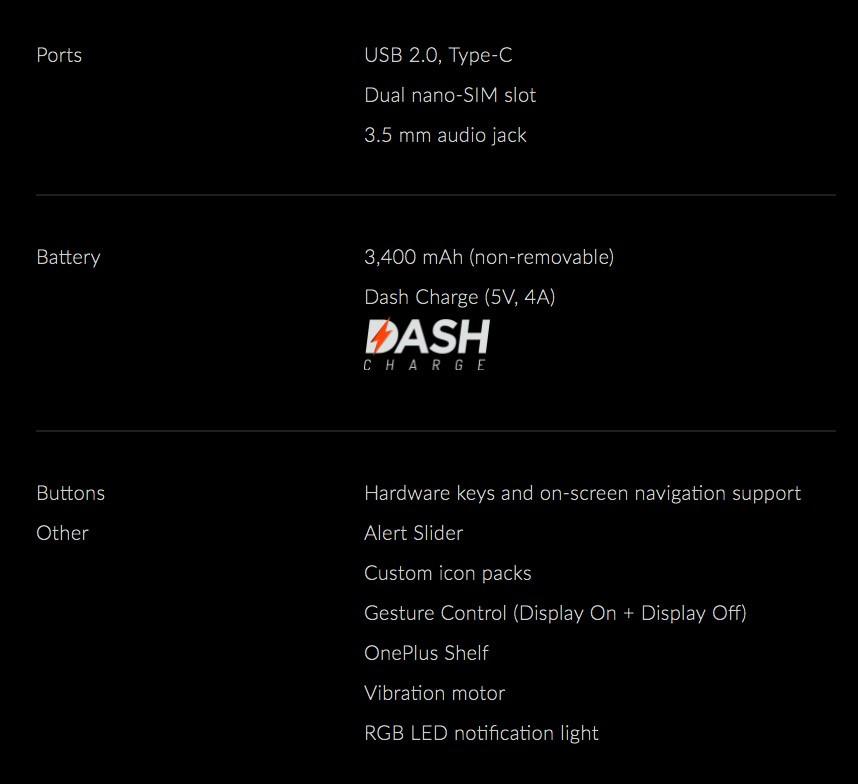The height and width of the screenshot is (784, 858).
Task: Select the Buttons row label
Action: click(70, 493)
